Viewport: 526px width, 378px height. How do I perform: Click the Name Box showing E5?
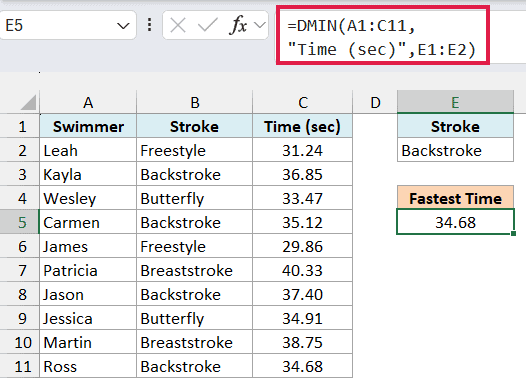[67, 25]
